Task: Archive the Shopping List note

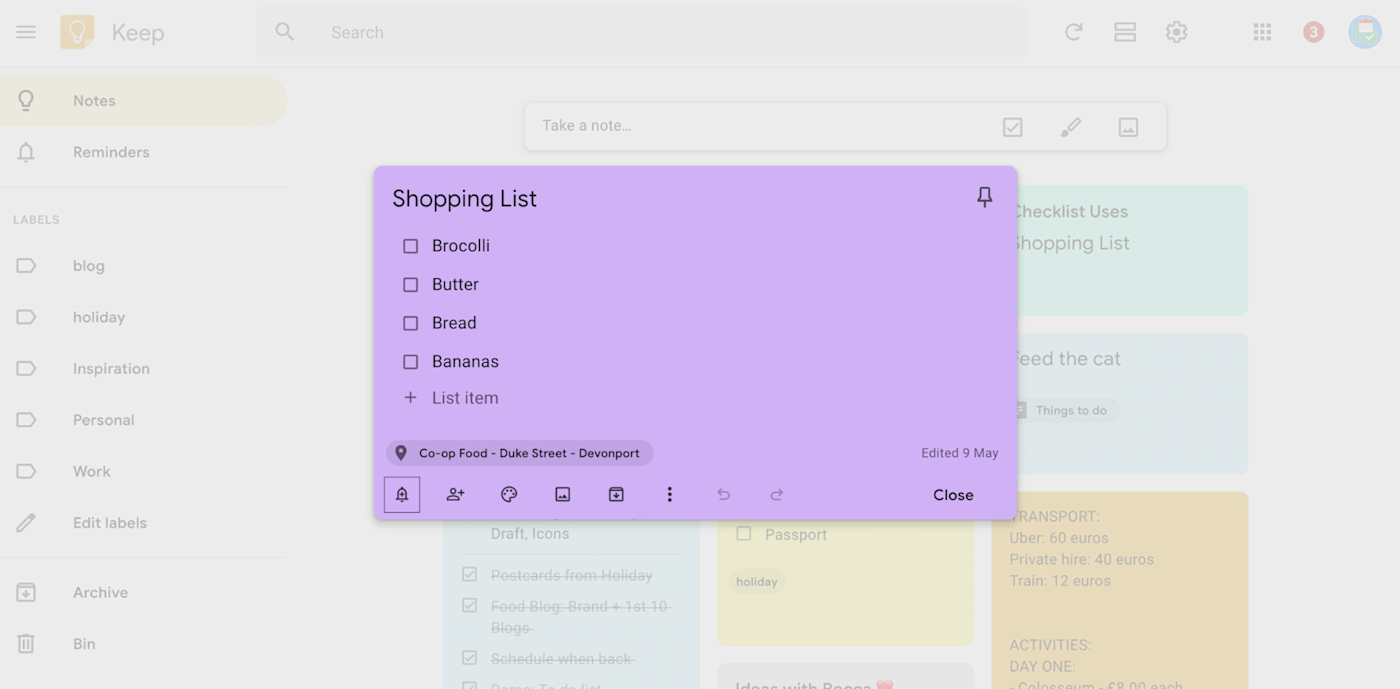Action: pos(616,495)
